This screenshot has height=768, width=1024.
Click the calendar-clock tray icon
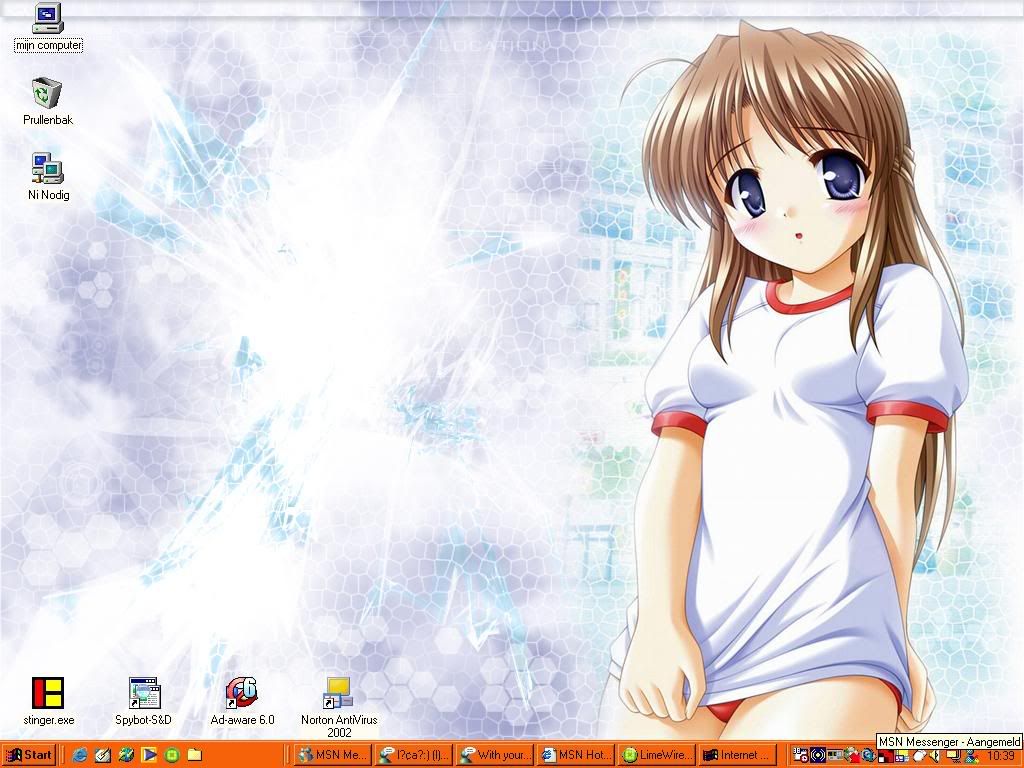click(801, 756)
